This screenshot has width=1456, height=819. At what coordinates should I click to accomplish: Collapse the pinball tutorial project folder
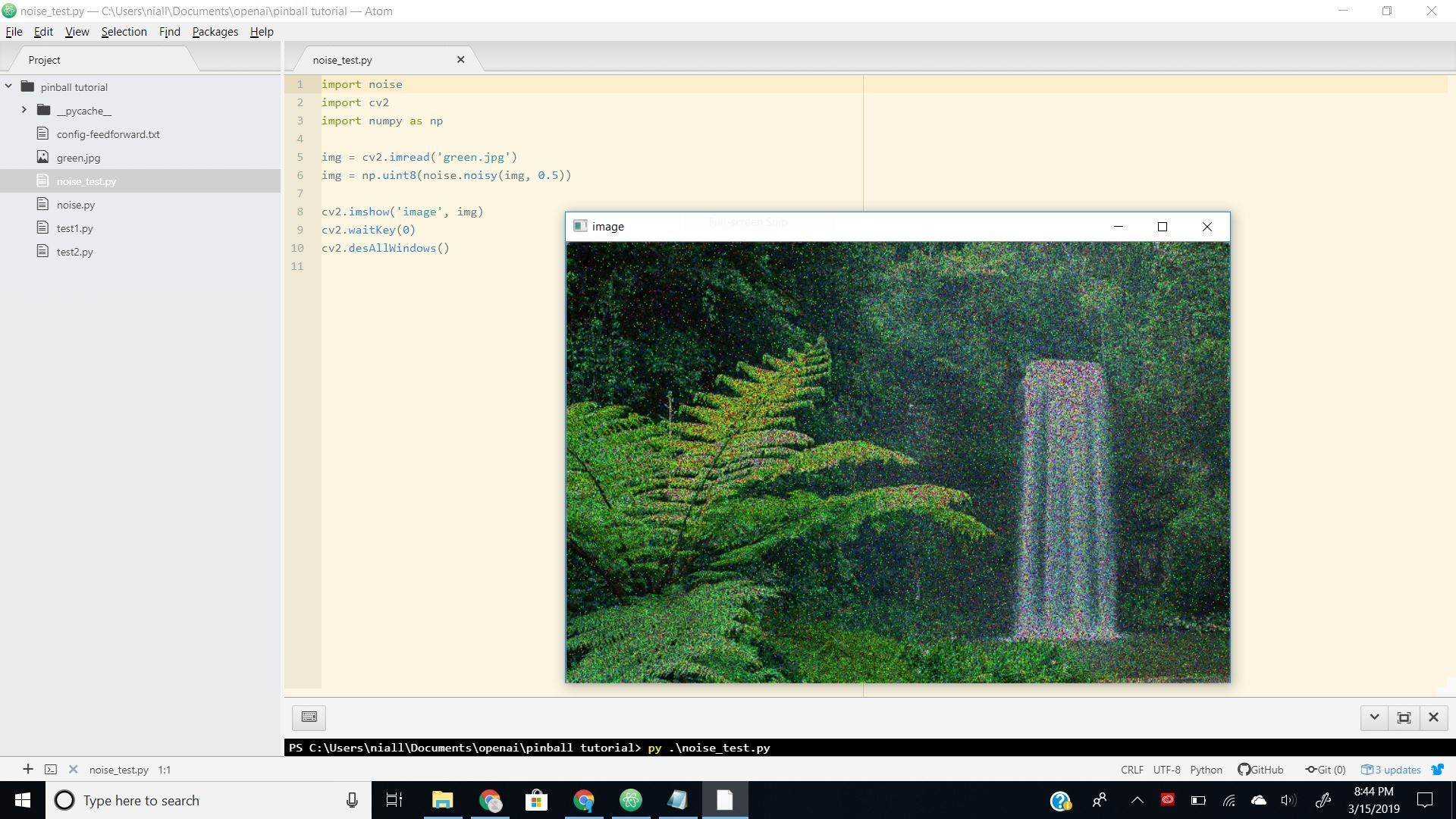click(x=8, y=86)
